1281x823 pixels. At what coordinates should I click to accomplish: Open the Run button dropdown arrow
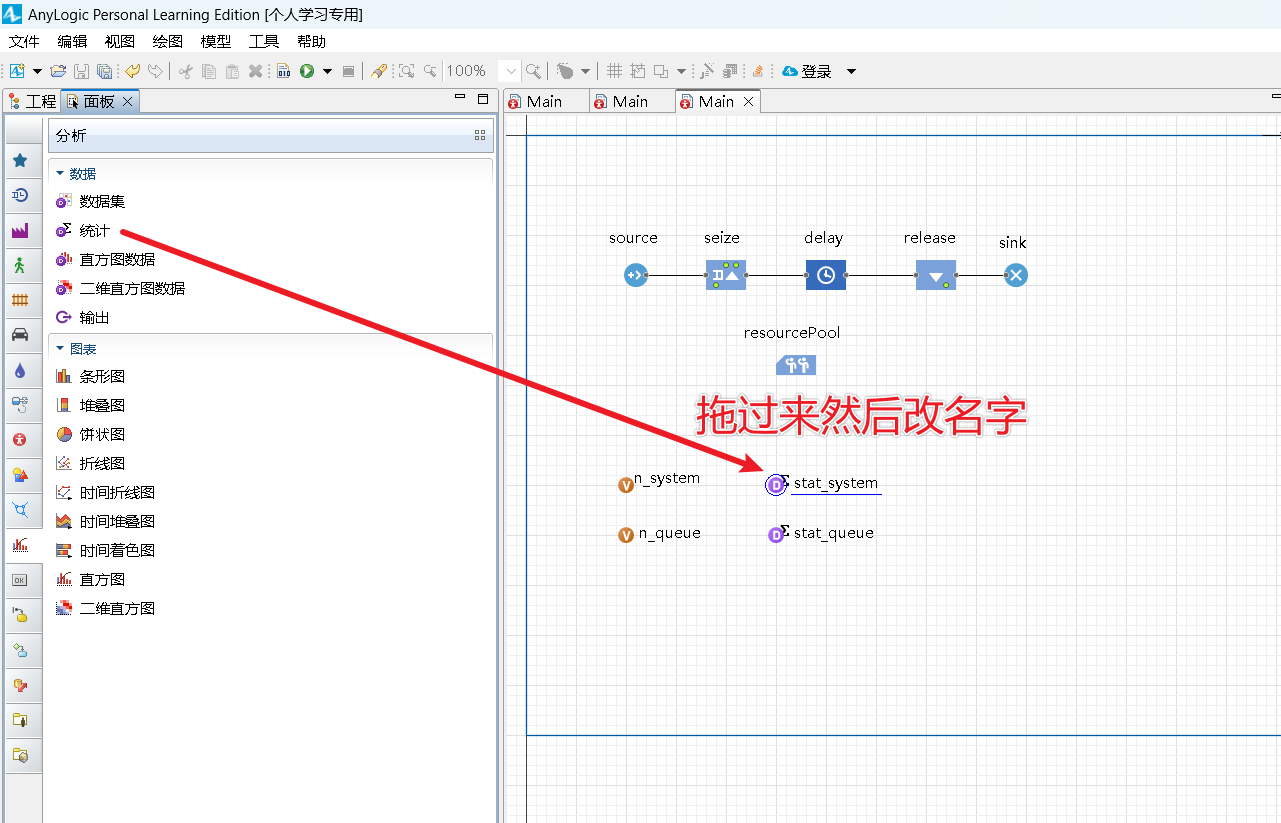(x=327, y=71)
